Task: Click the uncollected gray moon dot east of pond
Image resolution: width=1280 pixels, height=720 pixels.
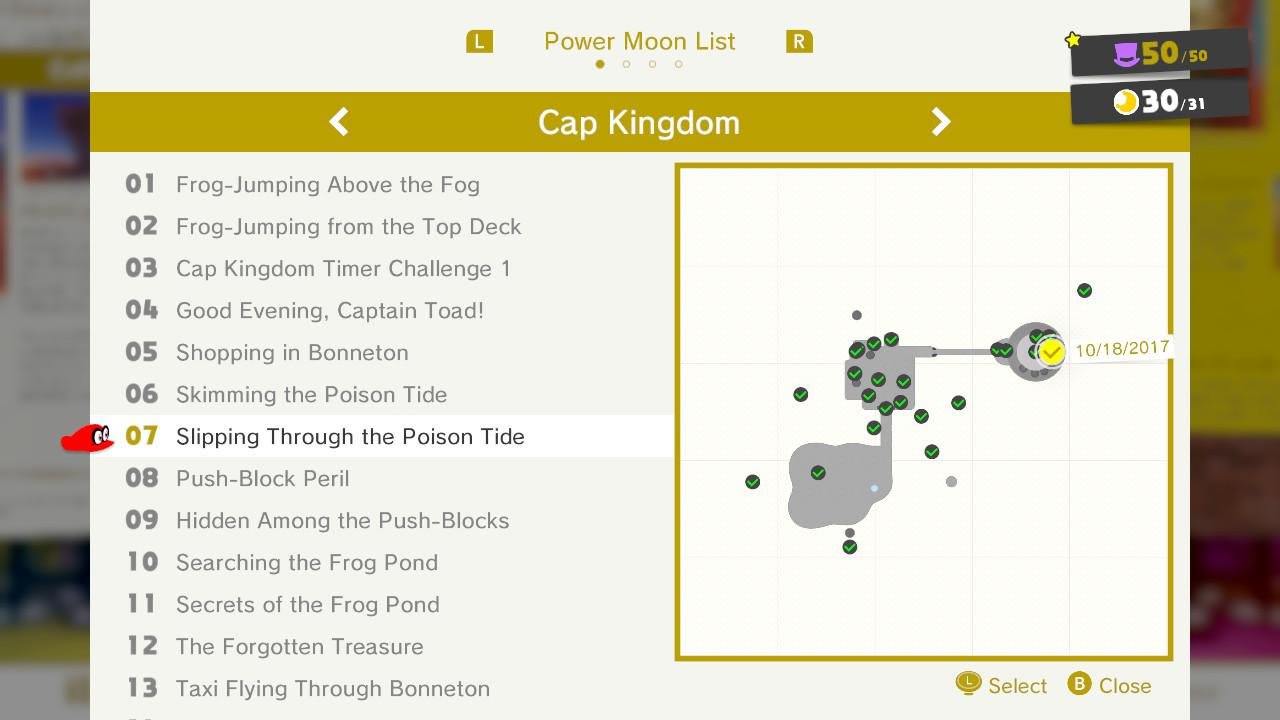Action: coord(951,482)
